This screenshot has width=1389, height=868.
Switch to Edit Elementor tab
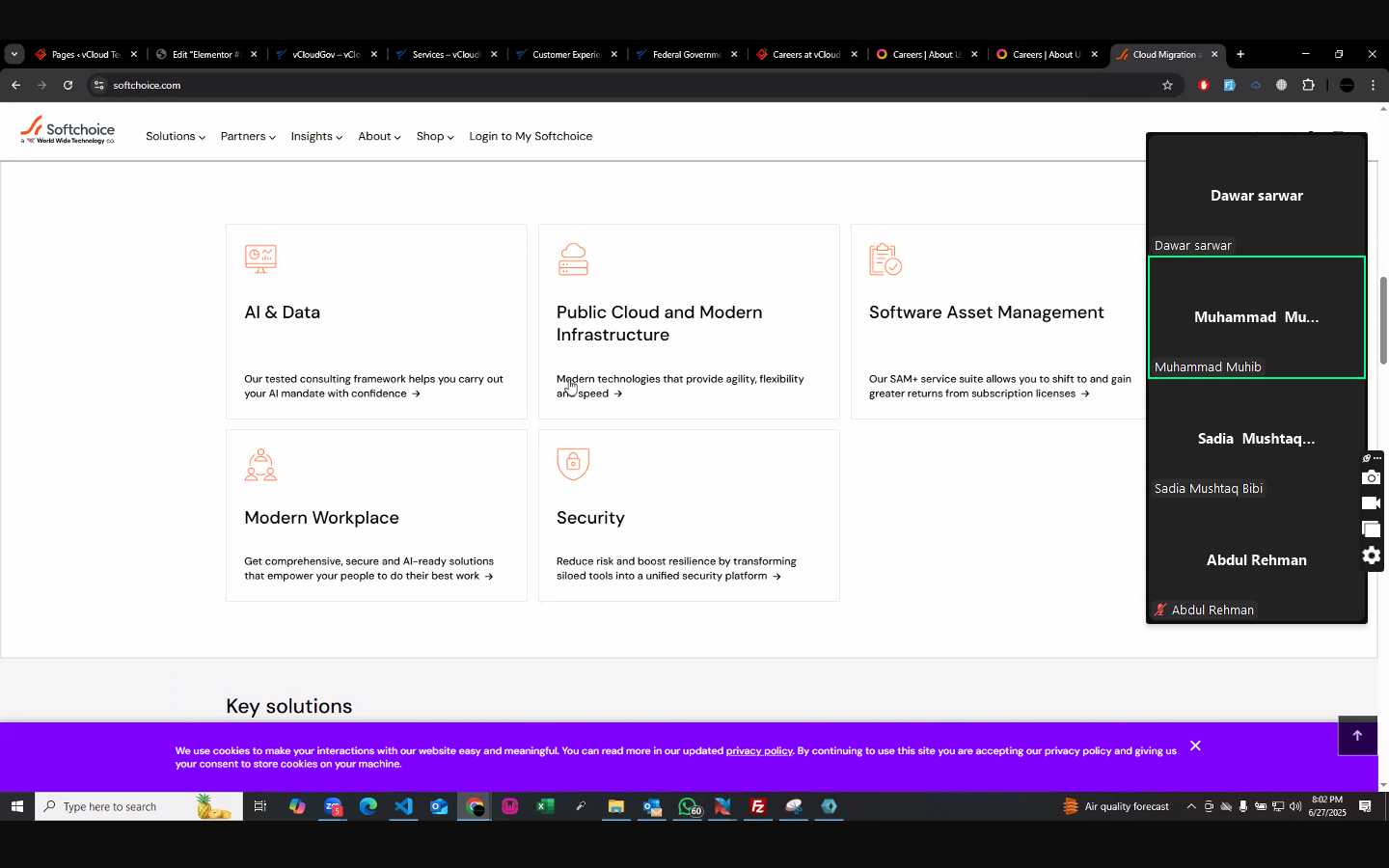coord(205,54)
